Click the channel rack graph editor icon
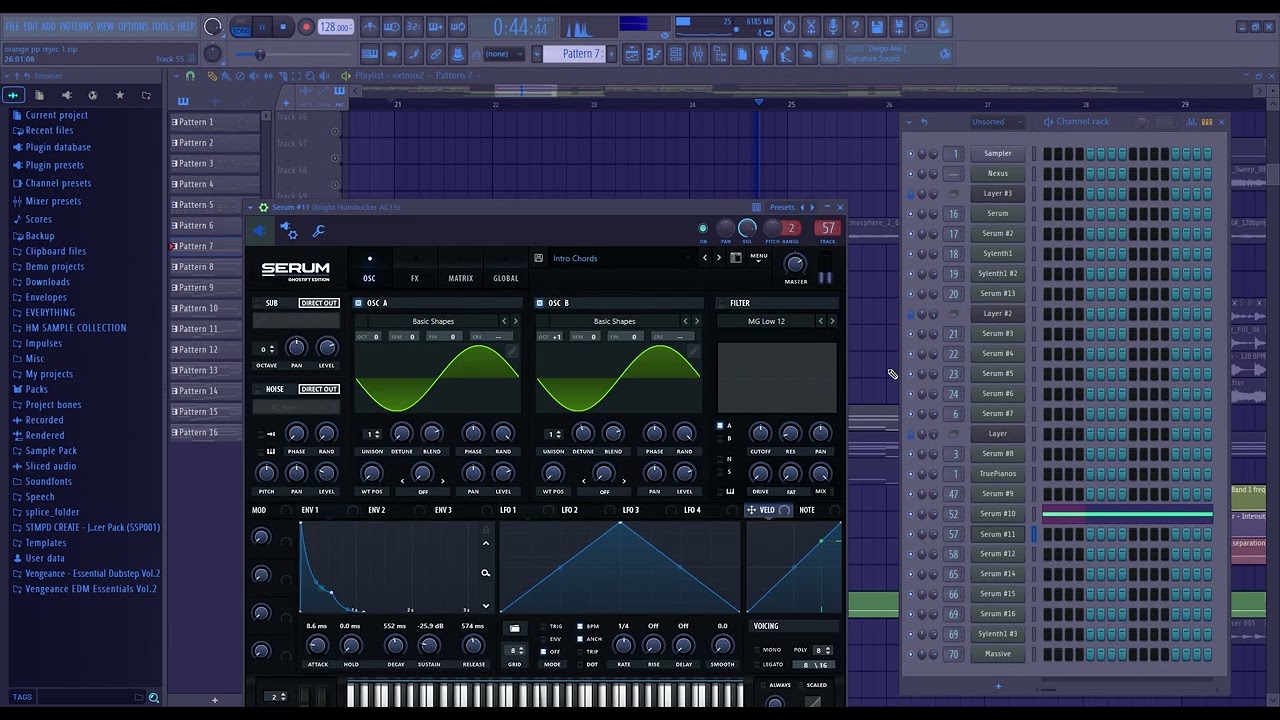This screenshot has height=720, width=1280. click(1192, 122)
